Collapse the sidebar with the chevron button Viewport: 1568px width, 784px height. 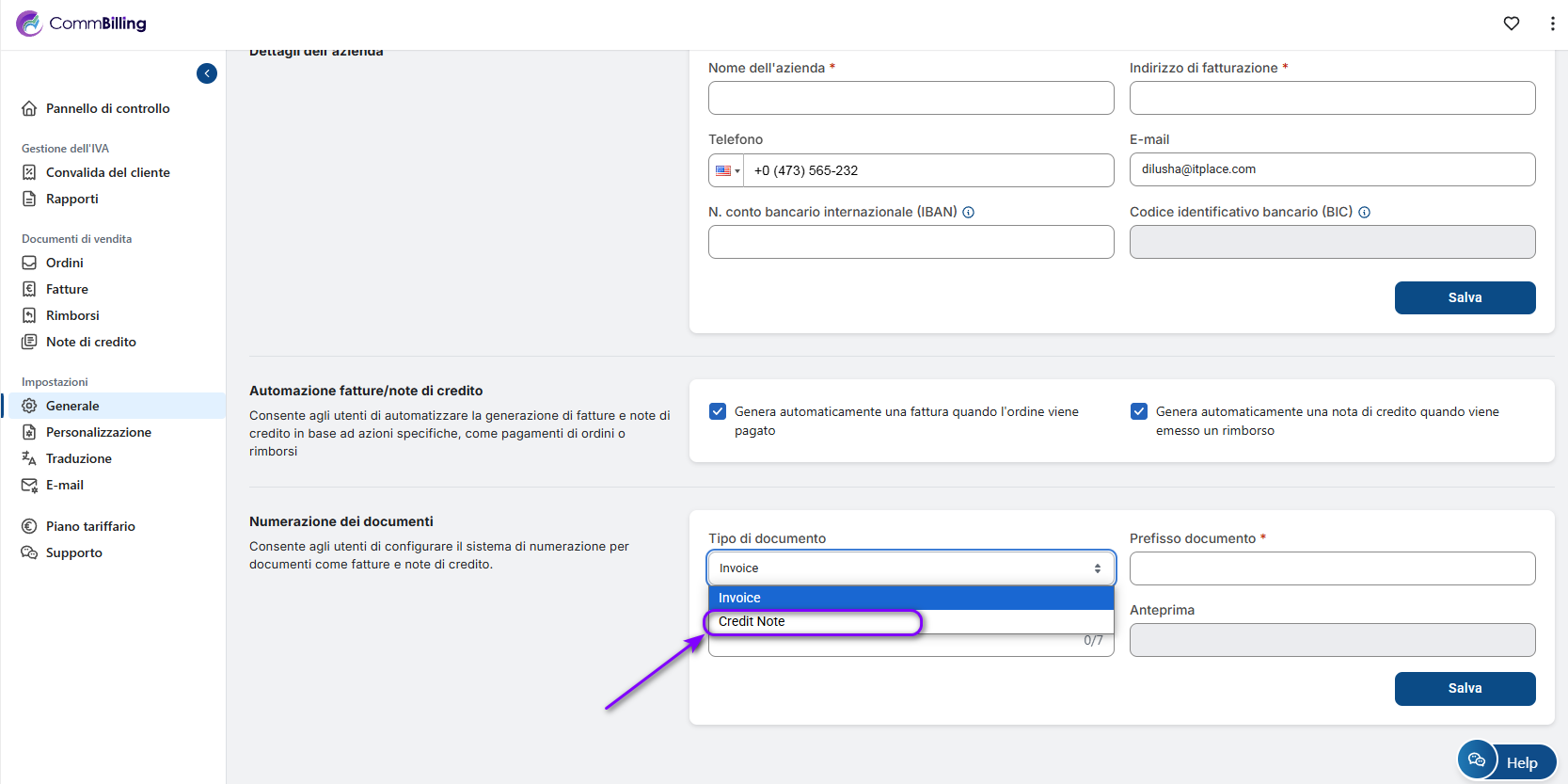point(207,73)
